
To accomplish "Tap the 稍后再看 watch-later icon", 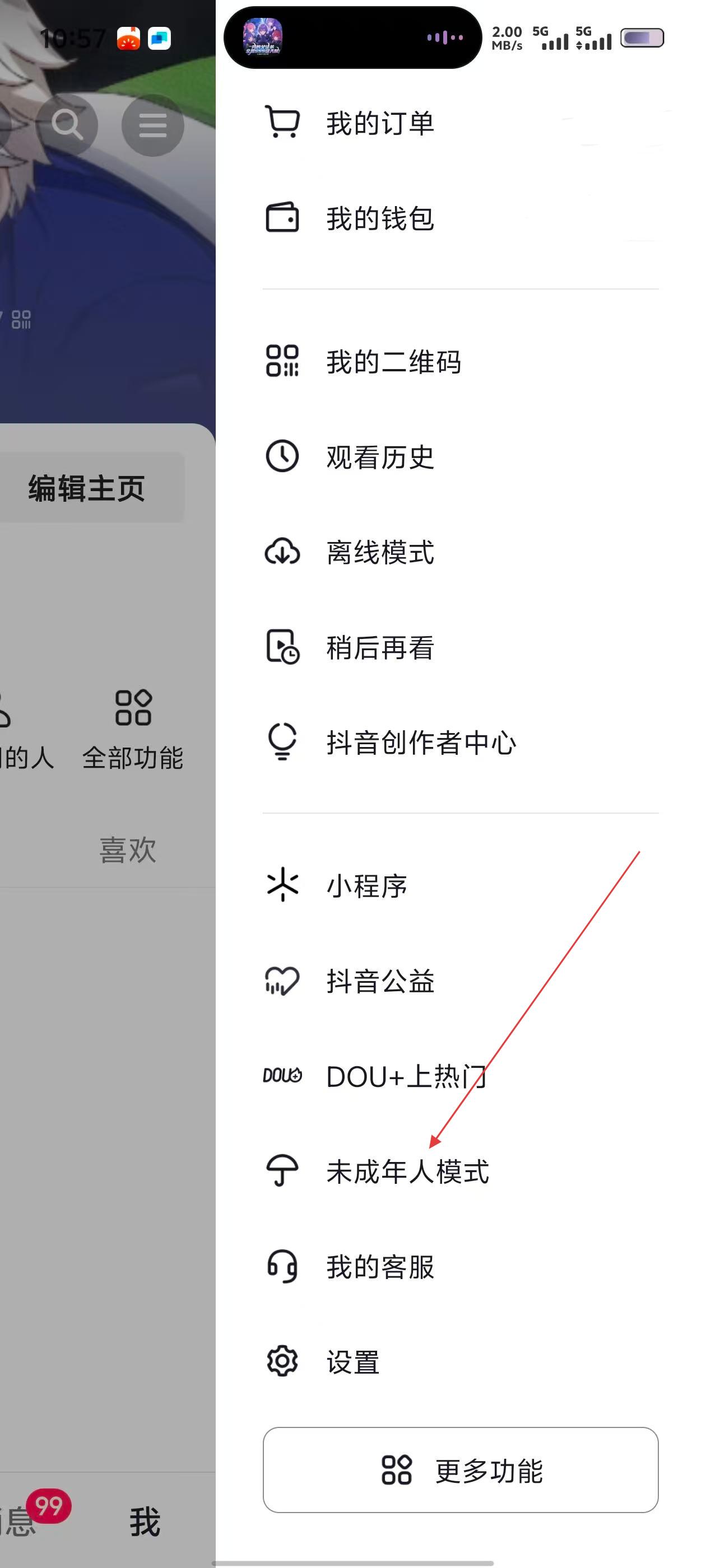I will (282, 647).
